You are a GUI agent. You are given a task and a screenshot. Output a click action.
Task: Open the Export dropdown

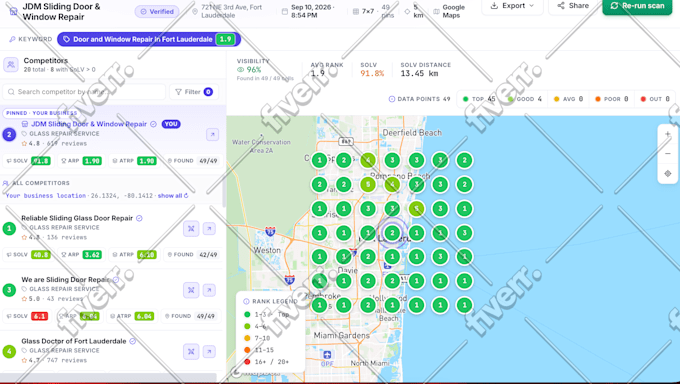tap(512, 6)
